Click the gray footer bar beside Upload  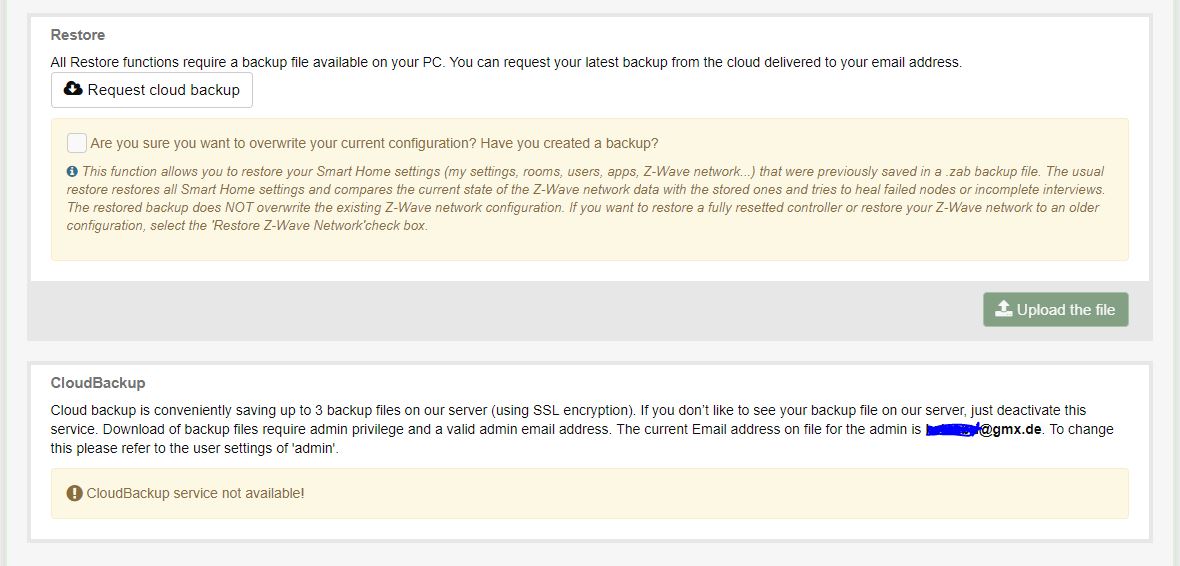[x=500, y=310]
